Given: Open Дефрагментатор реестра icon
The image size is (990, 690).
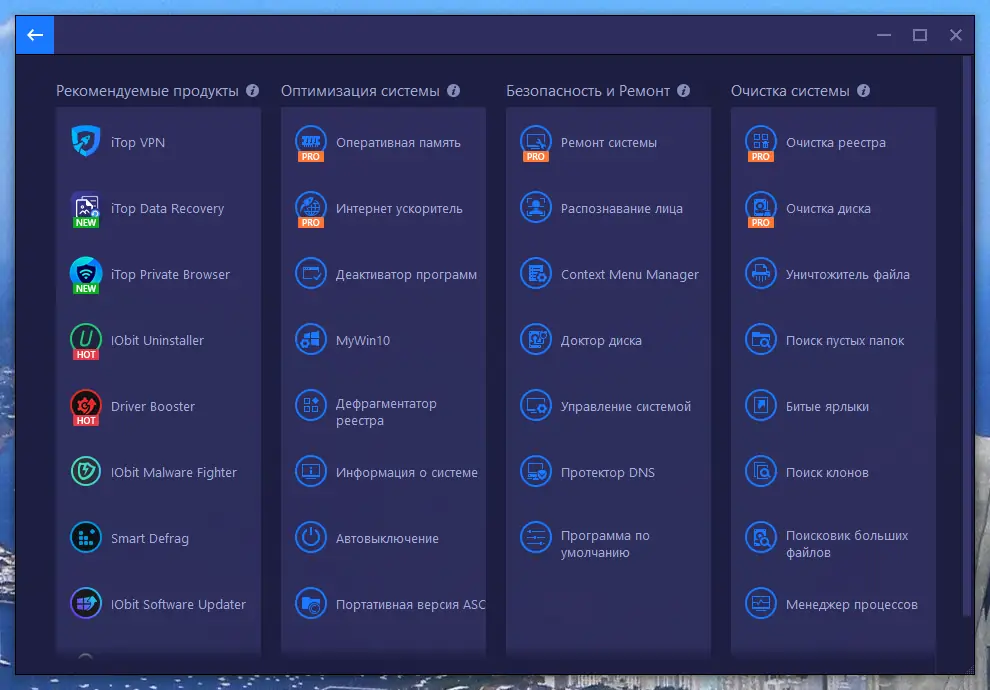Looking at the screenshot, I should 311,406.
